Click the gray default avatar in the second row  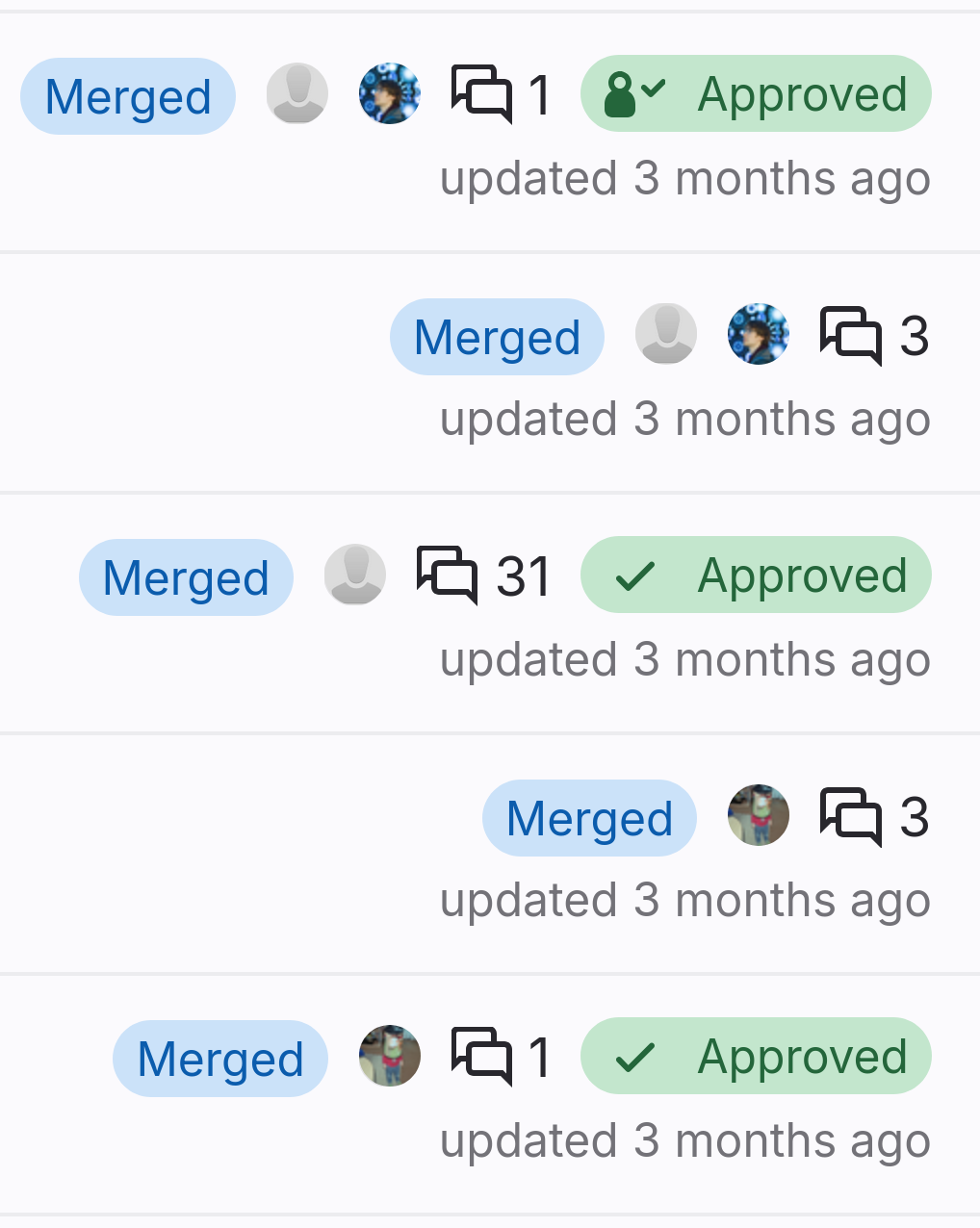pyautogui.click(x=666, y=335)
